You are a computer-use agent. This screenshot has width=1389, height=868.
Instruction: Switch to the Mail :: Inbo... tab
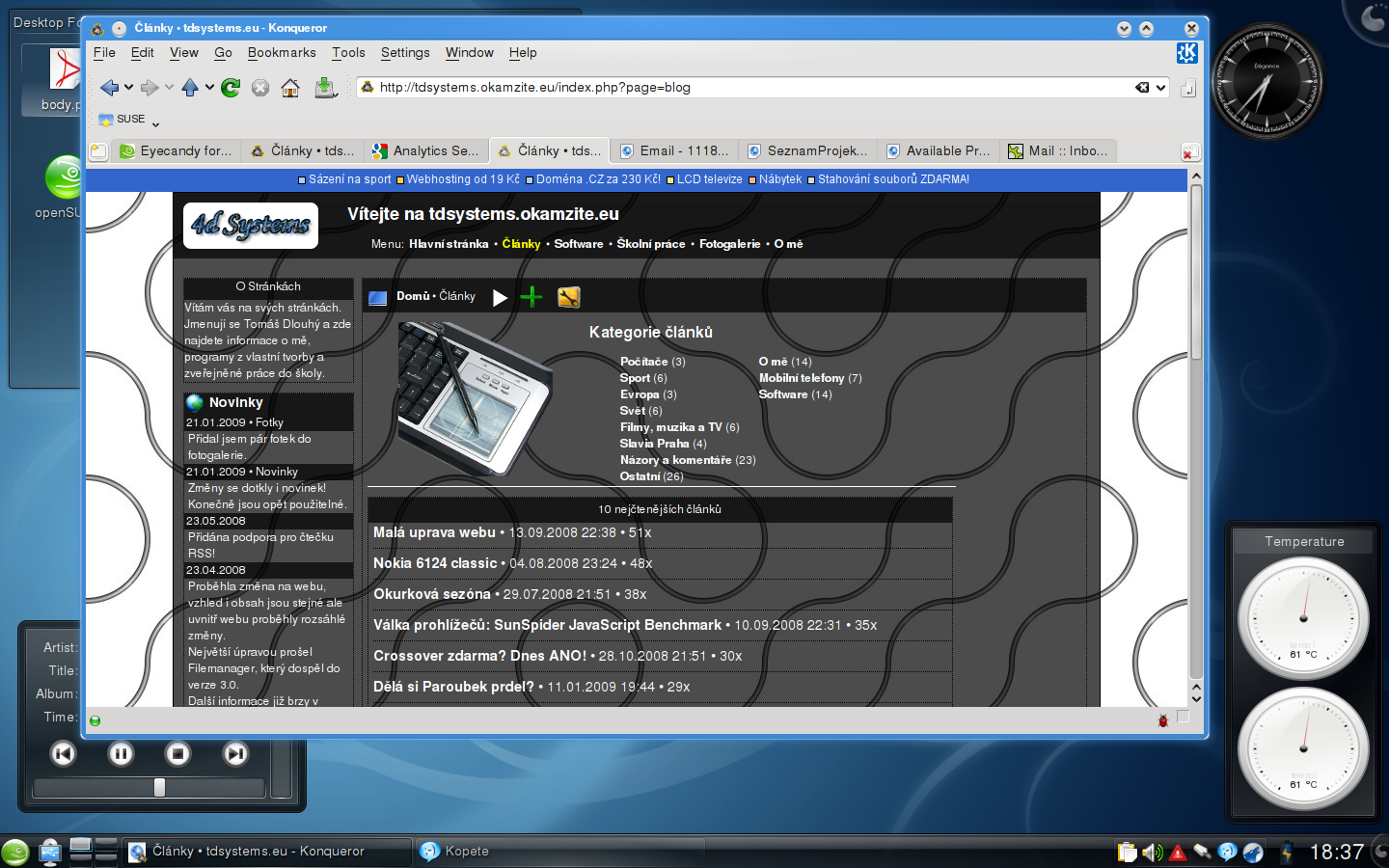tap(1058, 151)
